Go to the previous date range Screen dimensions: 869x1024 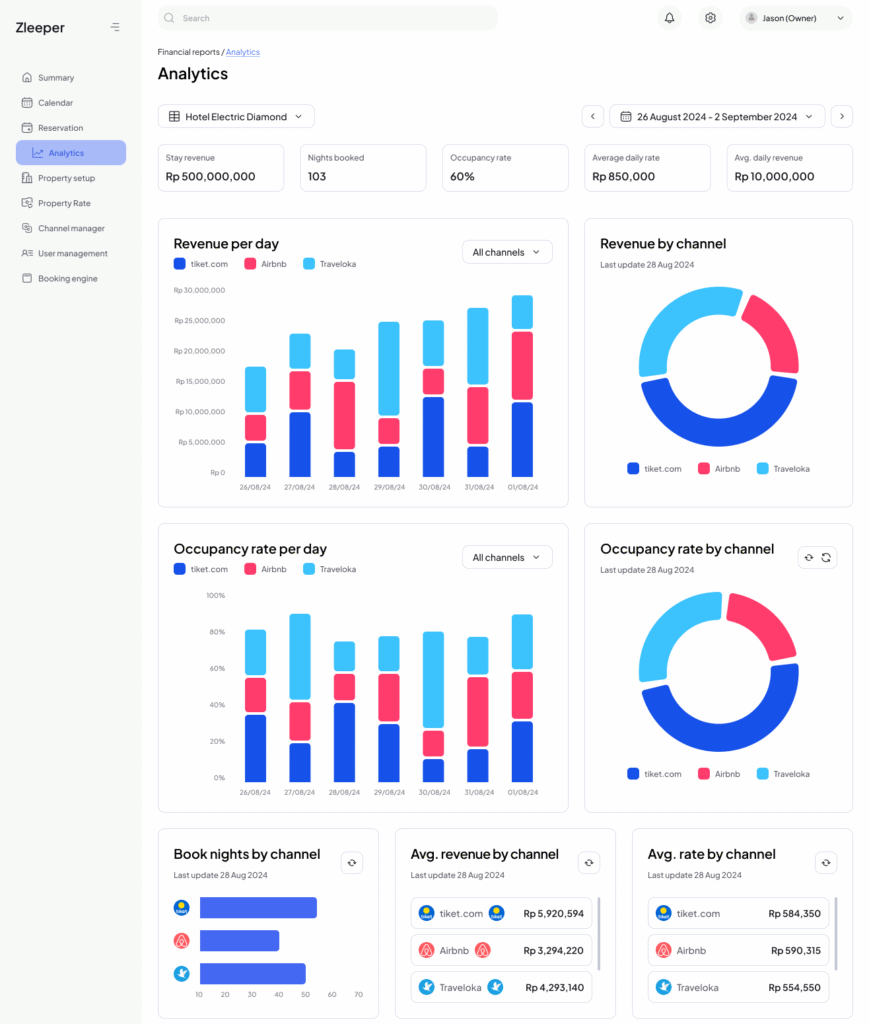pyautogui.click(x=593, y=117)
